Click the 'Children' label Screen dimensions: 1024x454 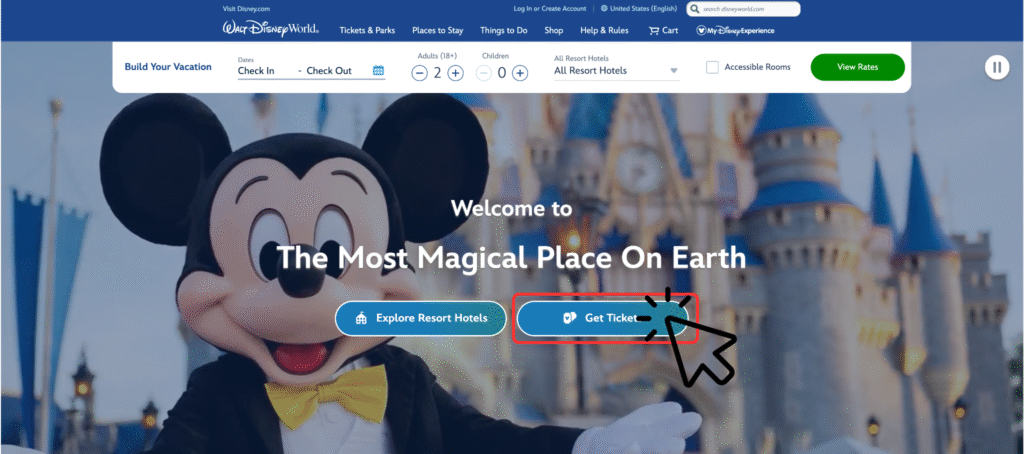coord(495,56)
